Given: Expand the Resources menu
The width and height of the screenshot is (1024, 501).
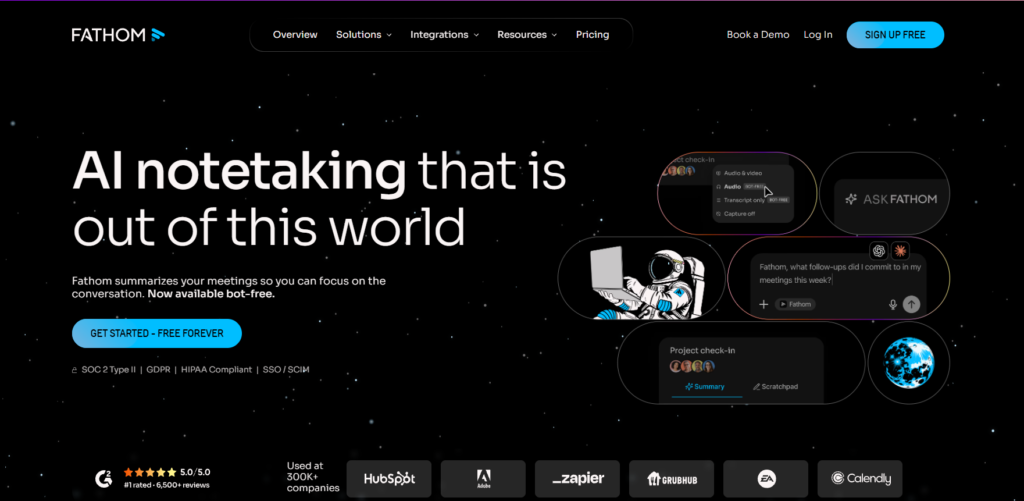Looking at the screenshot, I should pyautogui.click(x=527, y=35).
